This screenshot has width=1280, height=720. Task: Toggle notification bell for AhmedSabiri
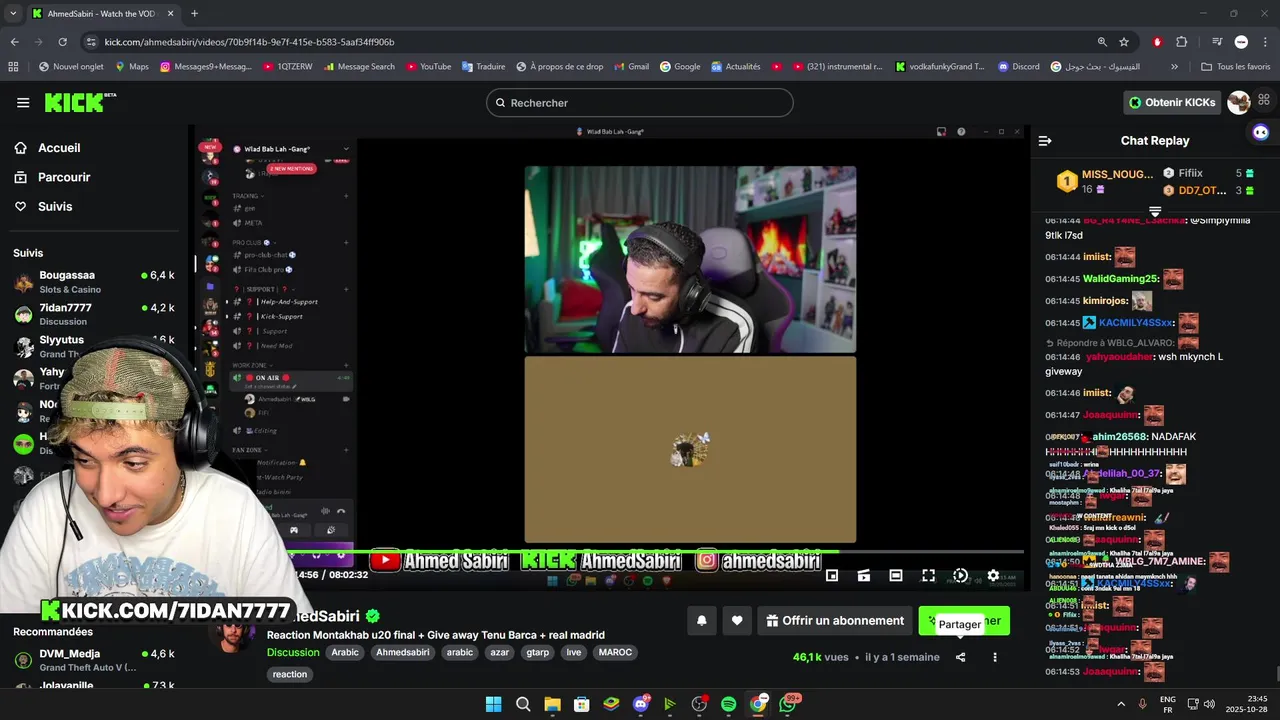[x=702, y=621]
